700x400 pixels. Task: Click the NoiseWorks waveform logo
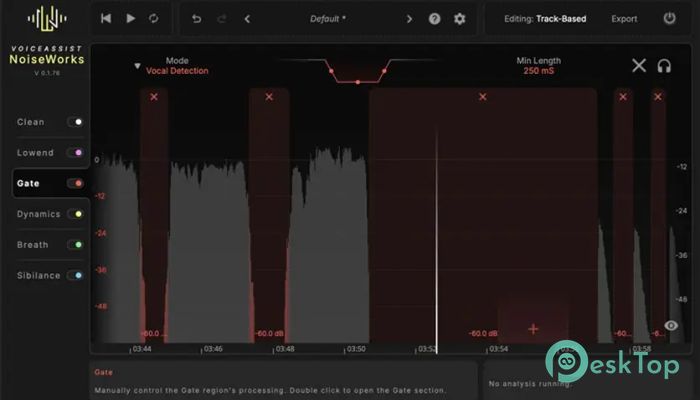click(x=47, y=19)
